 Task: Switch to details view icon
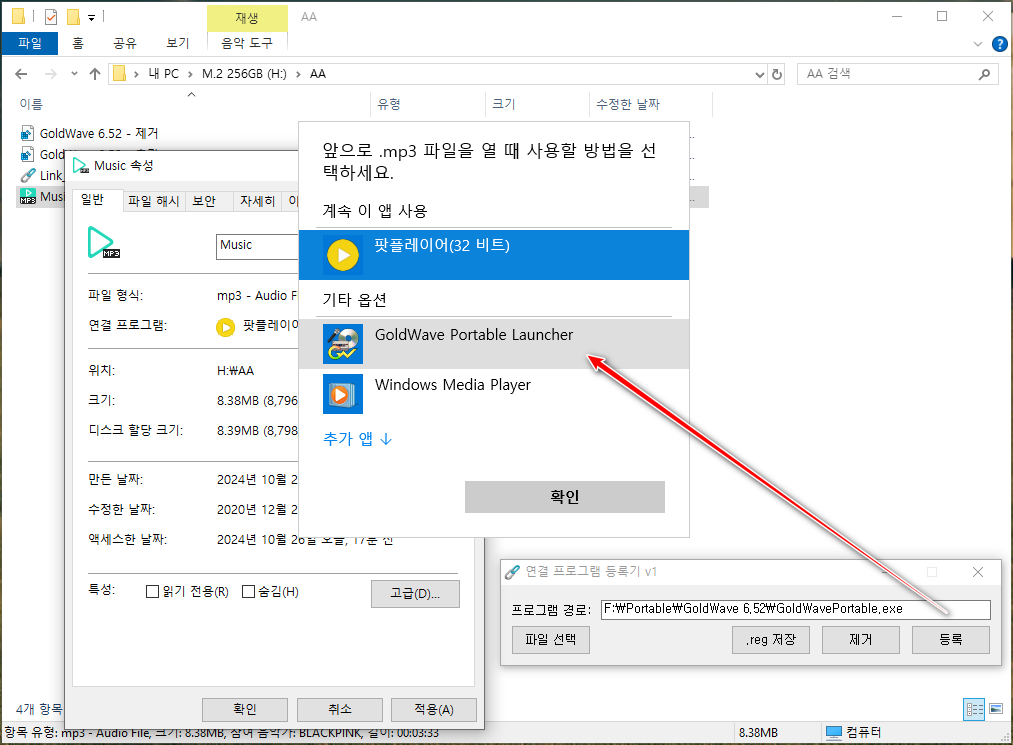[x=974, y=709]
